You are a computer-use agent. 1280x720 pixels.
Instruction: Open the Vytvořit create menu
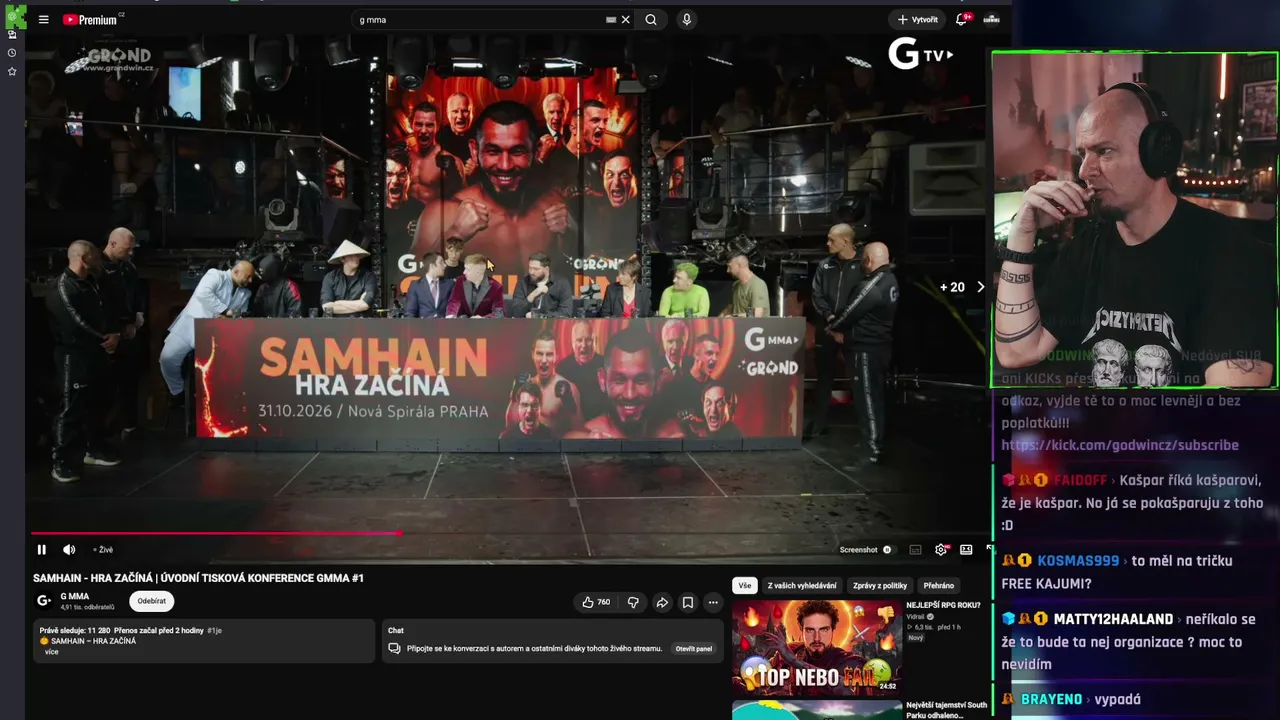click(917, 20)
